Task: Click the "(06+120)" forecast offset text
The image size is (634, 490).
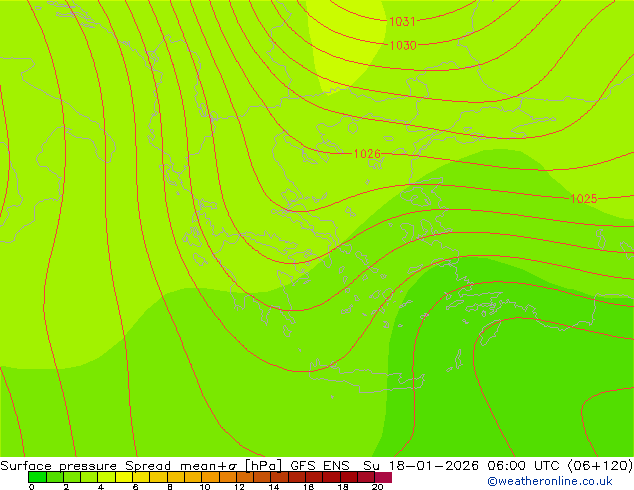Action: [600, 466]
